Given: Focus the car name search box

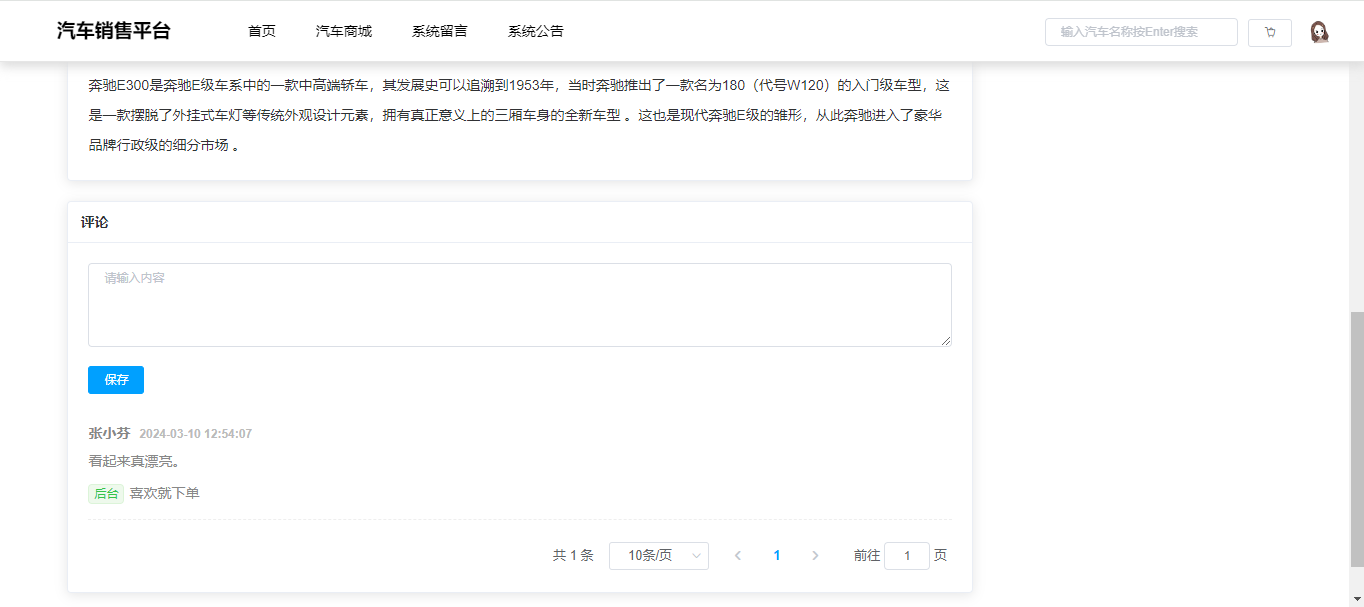Looking at the screenshot, I should 1140,32.
